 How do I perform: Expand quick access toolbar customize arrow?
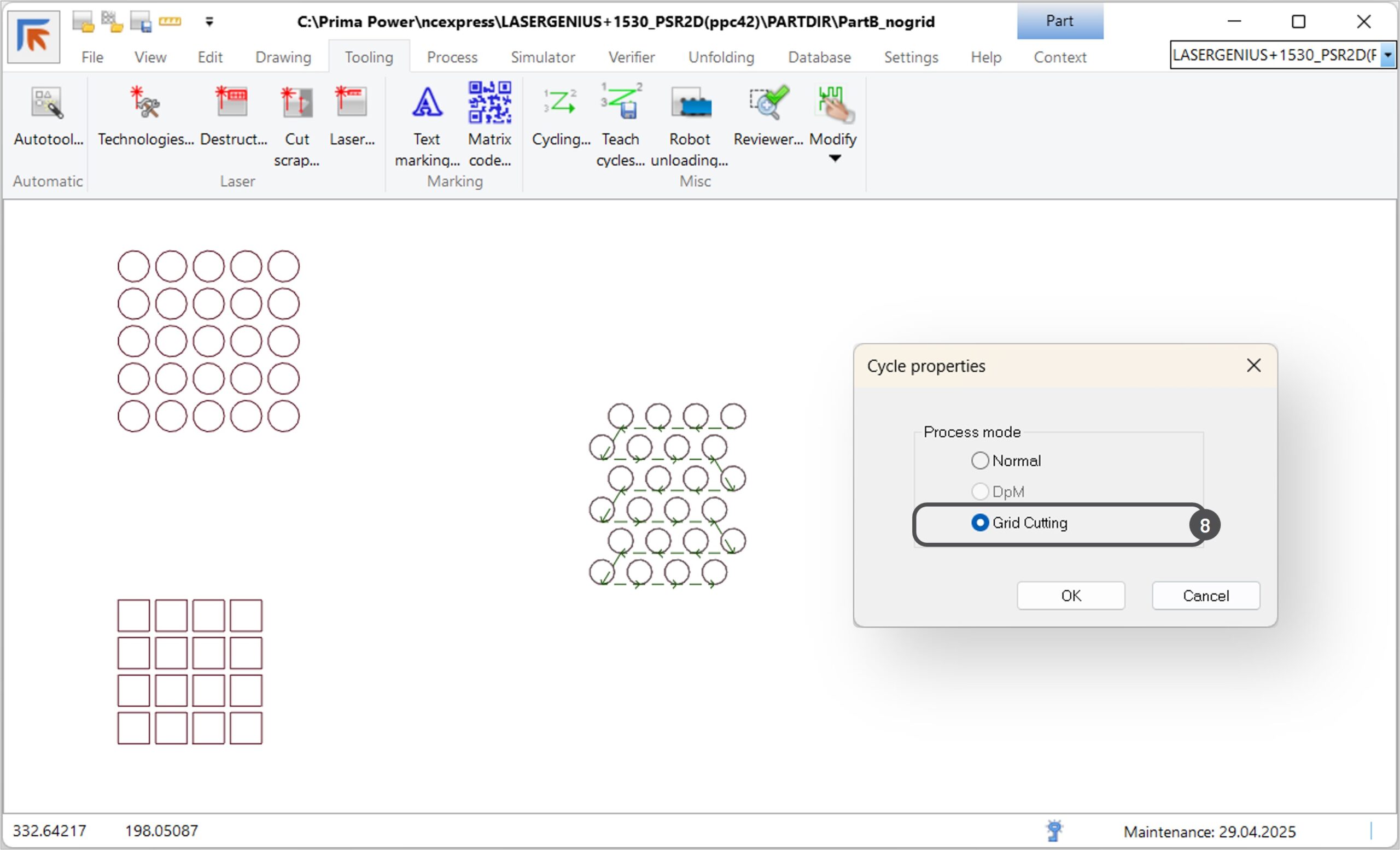pos(209,21)
